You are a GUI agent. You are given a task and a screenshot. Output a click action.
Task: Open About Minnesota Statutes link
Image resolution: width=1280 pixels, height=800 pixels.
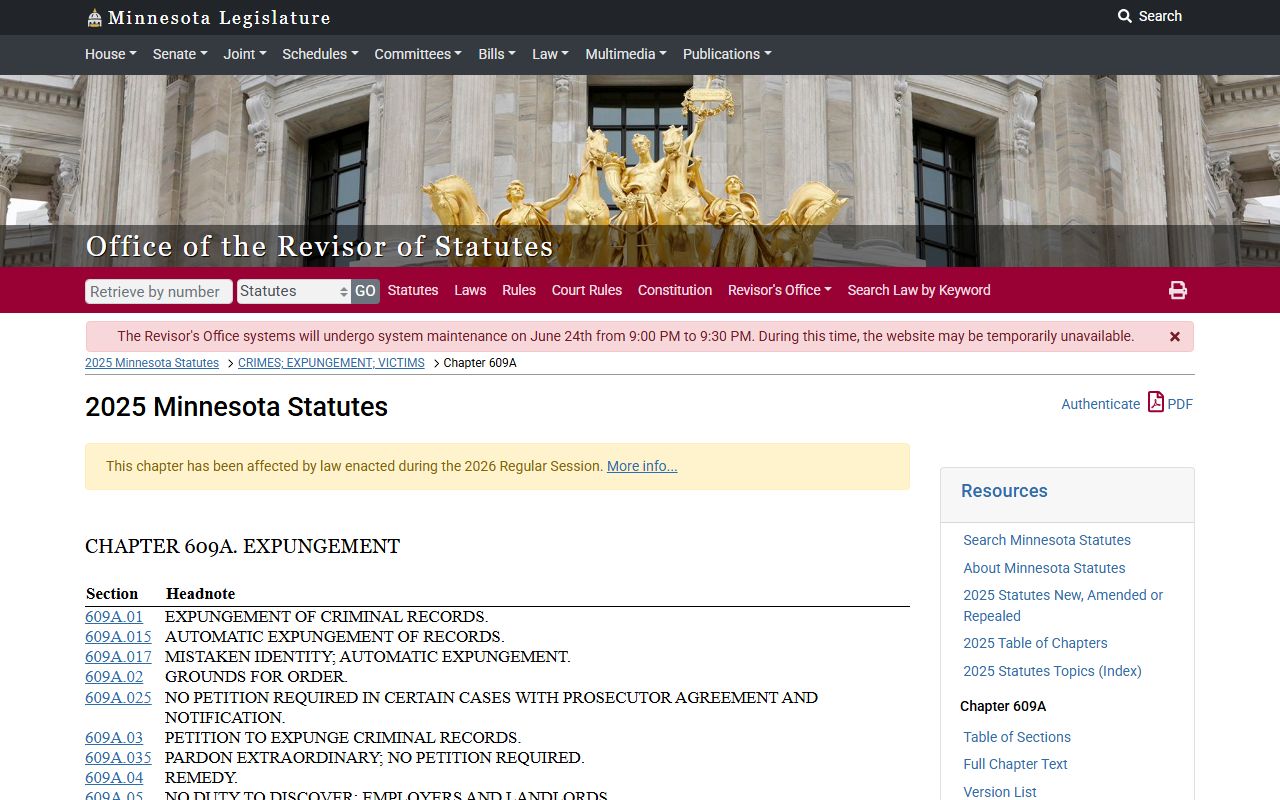pos(1044,568)
